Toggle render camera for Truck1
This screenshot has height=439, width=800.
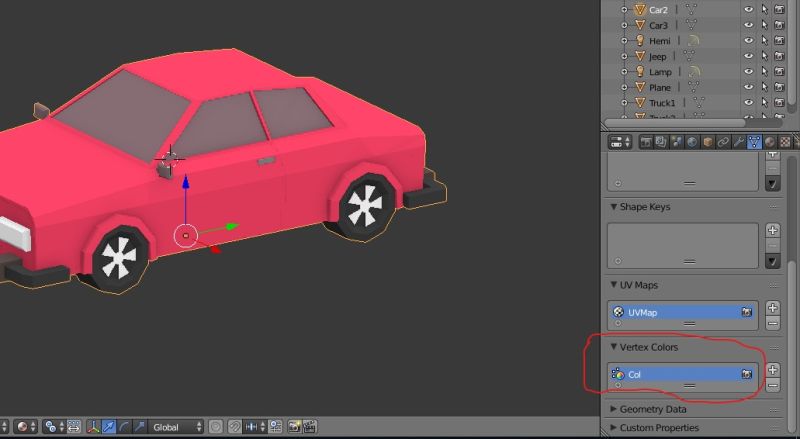(779, 103)
